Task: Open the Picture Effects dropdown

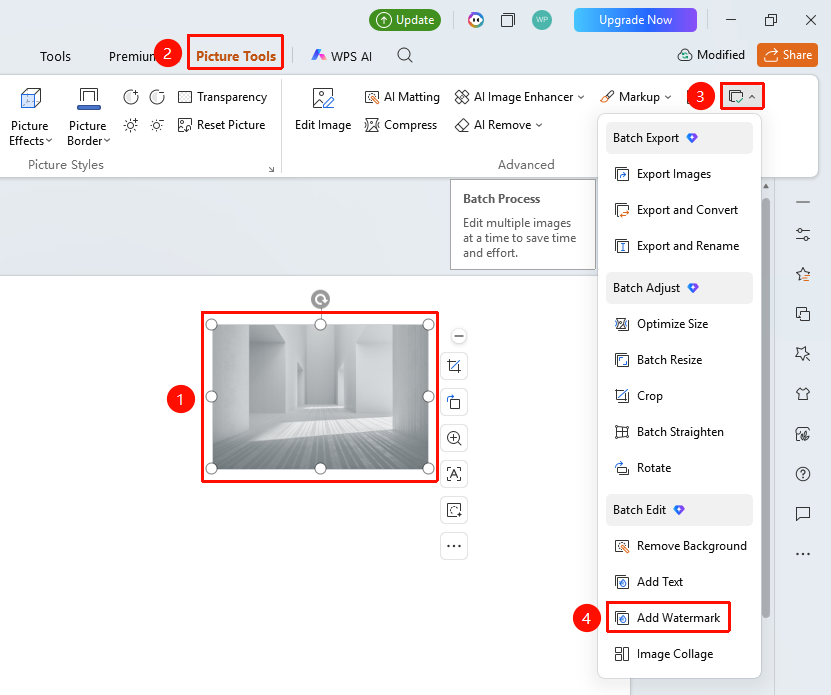Action: [x=30, y=117]
